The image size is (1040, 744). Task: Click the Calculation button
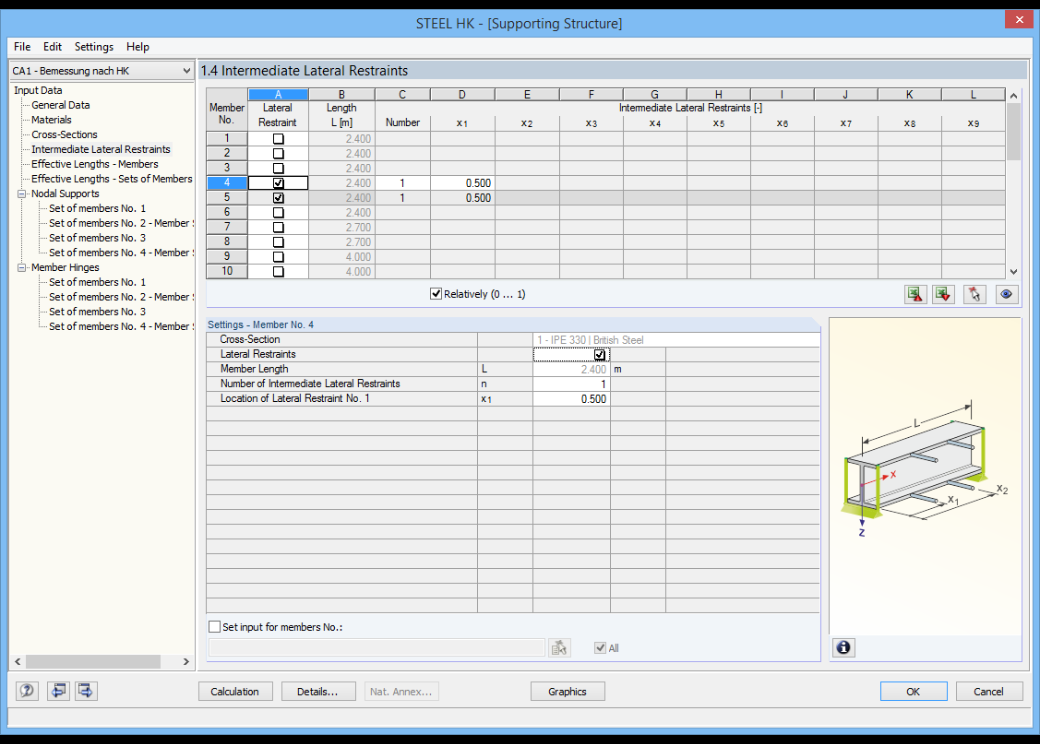click(235, 692)
